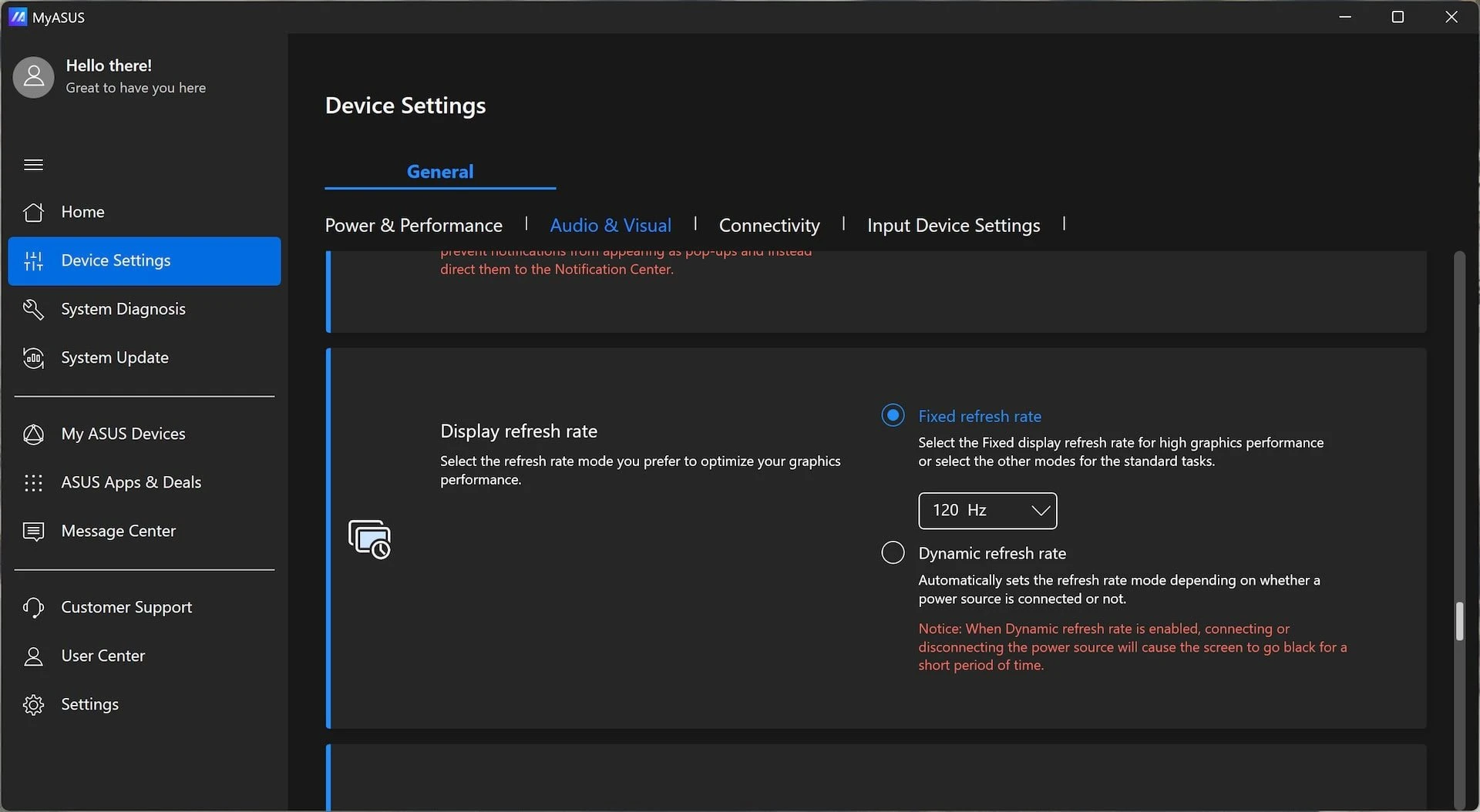Open the user profile avatar
Image resolution: width=1480 pixels, height=812 pixels.
pos(33,77)
